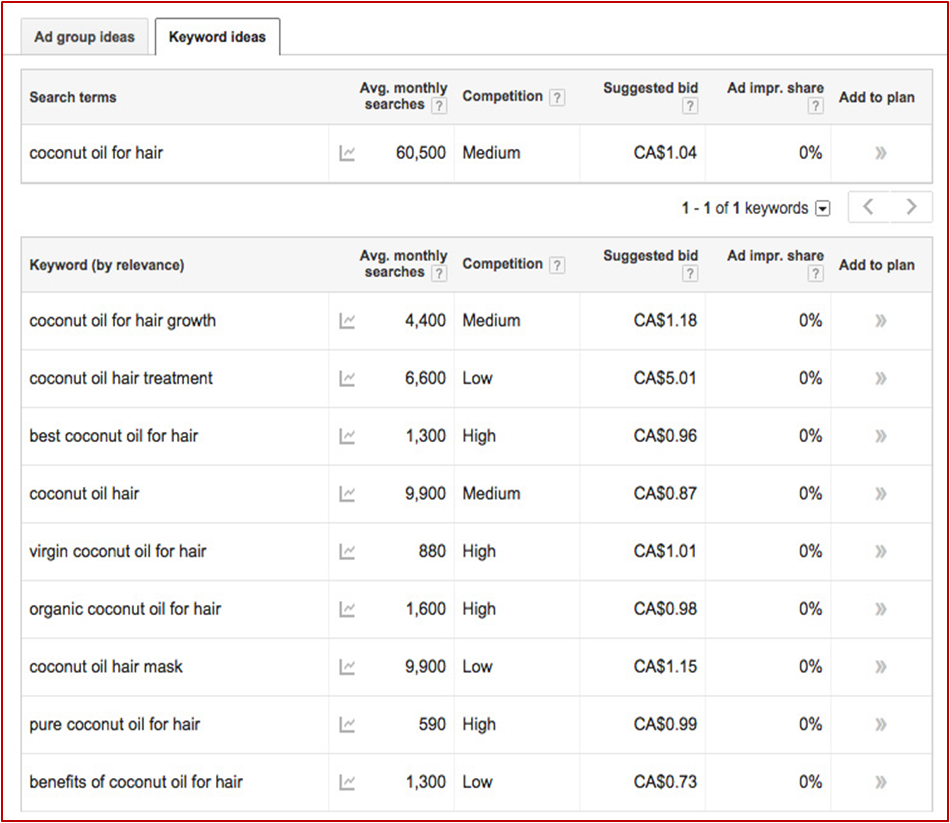Add 'pure coconut oil for hair' to plan
950x823 pixels.
coord(880,725)
